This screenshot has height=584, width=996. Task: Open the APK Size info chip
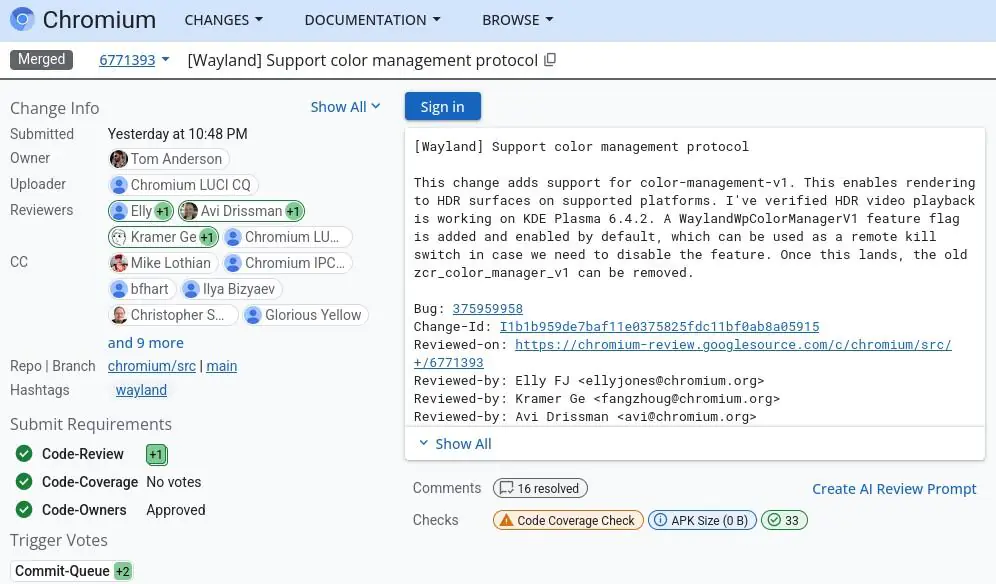point(700,520)
